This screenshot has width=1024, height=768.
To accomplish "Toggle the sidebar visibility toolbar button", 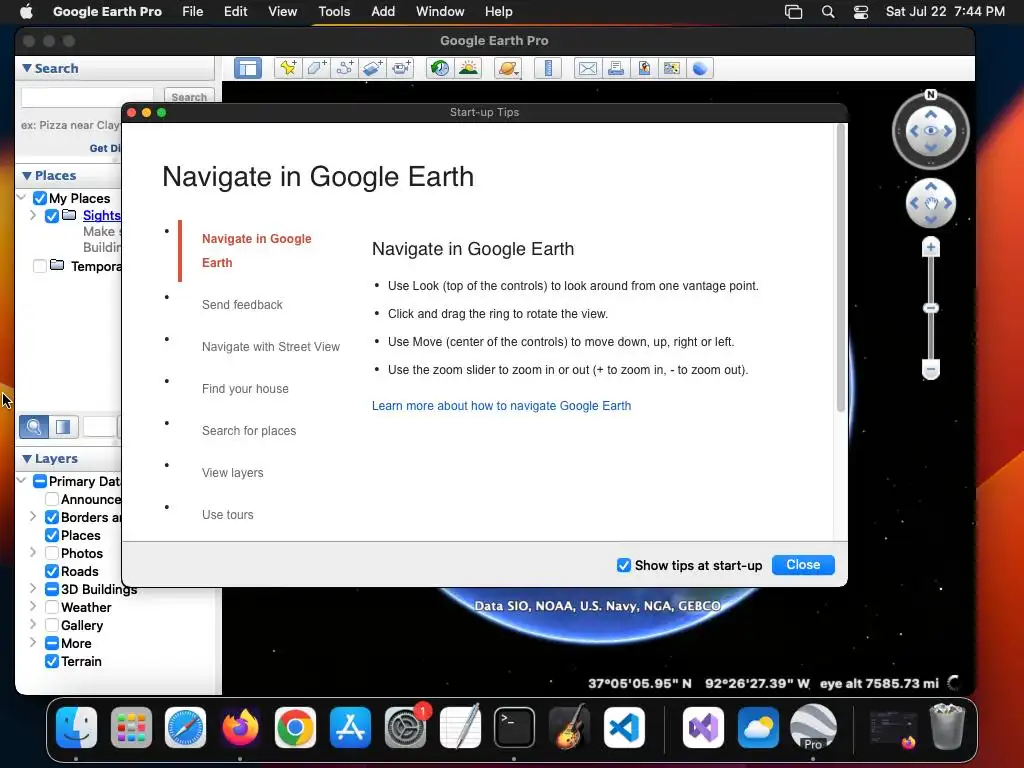I will pos(248,69).
